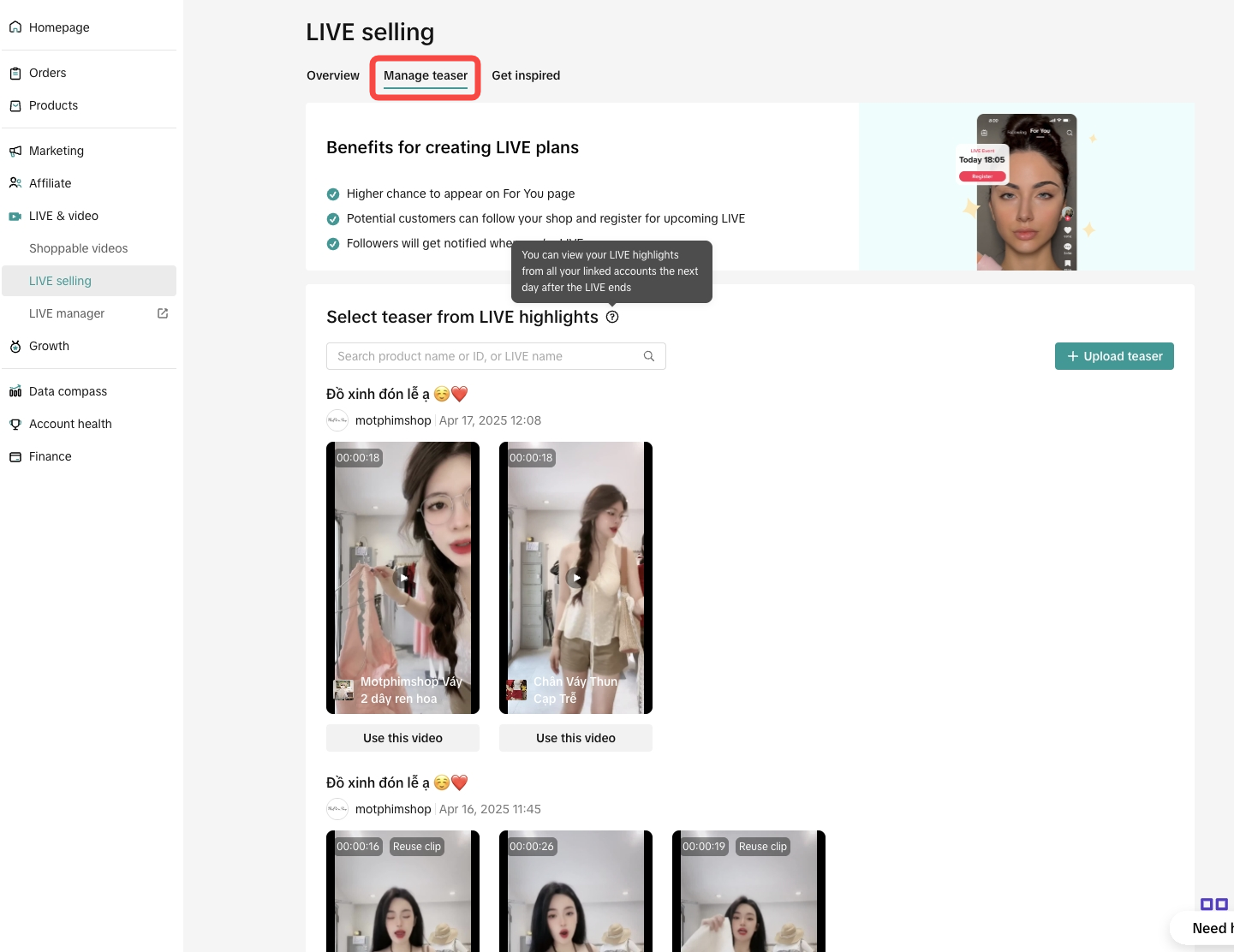Click Reuse clip on the 00:00:19 video
Image resolution: width=1234 pixels, height=952 pixels.
tap(763, 847)
